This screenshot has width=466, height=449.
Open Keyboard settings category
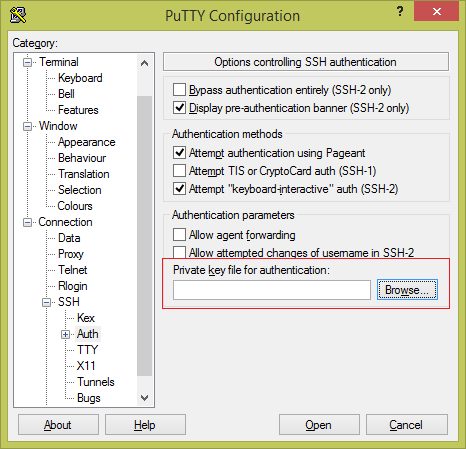click(80, 78)
